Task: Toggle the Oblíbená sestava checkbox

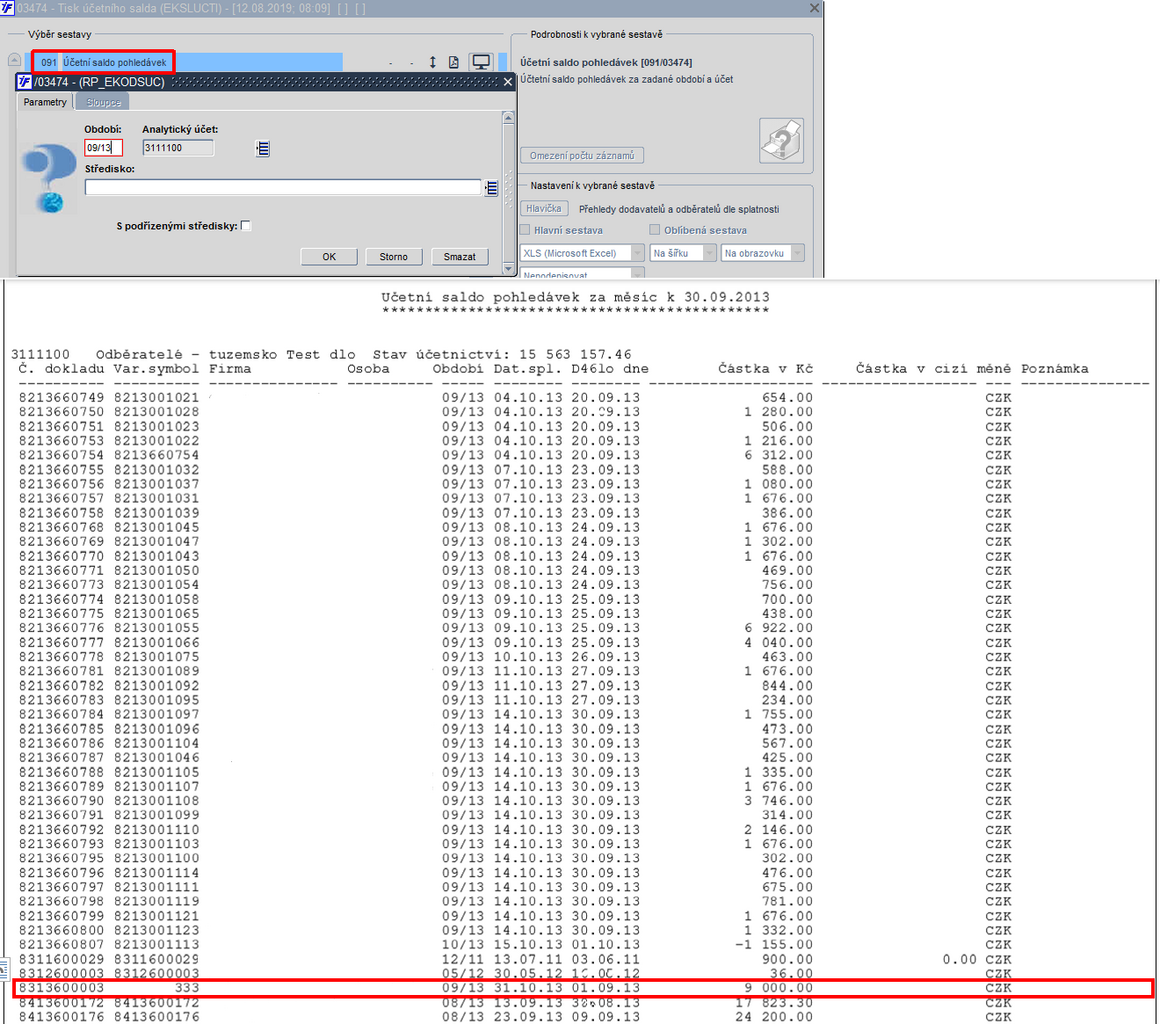Action: (x=654, y=229)
